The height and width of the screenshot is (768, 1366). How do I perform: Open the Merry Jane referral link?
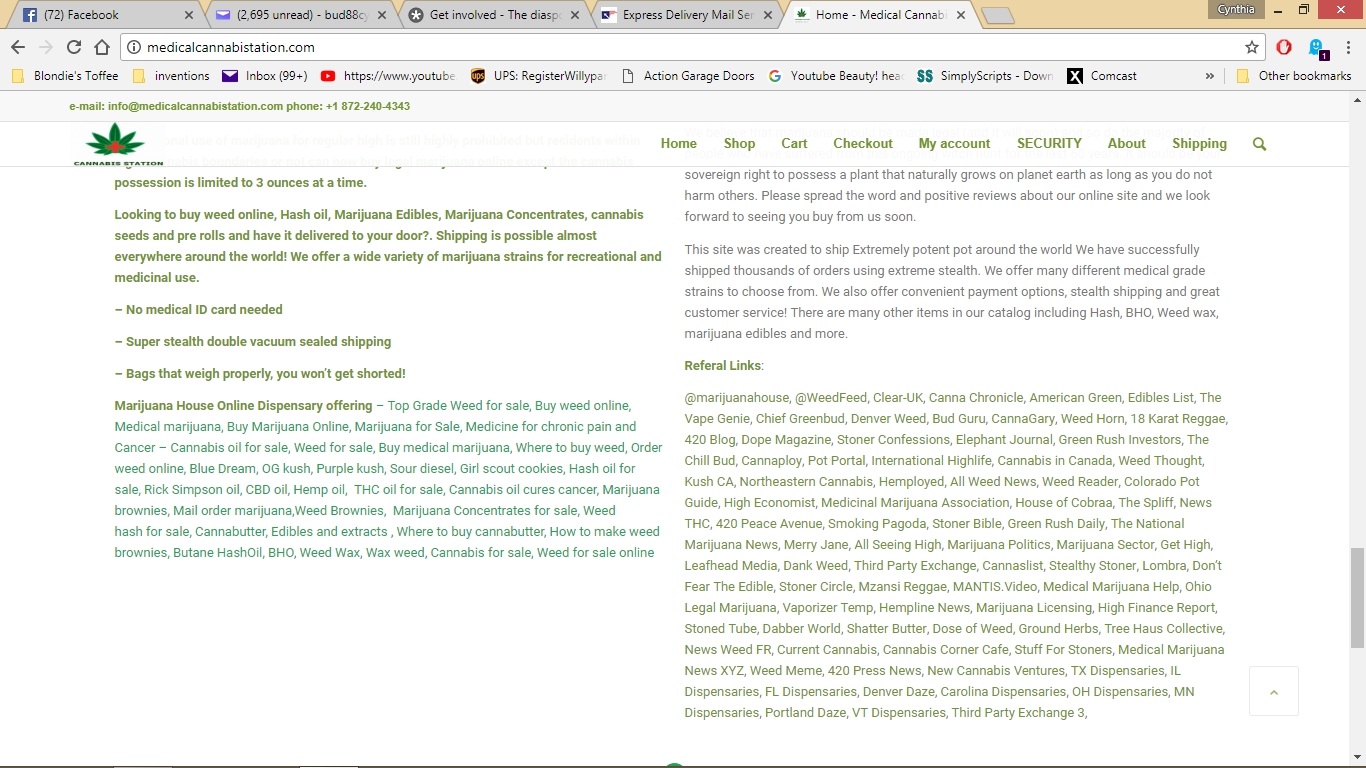(816, 545)
